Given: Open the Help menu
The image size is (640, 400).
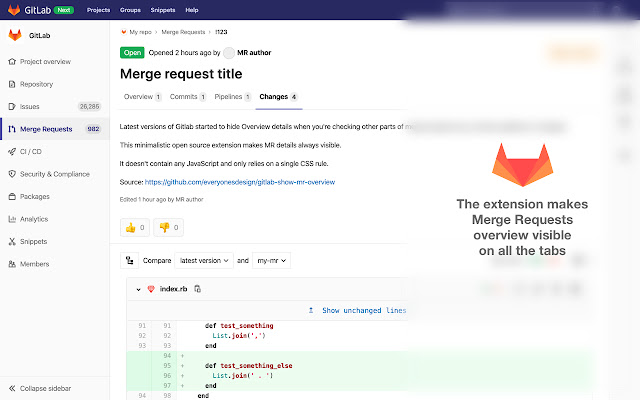Looking at the screenshot, I should [x=192, y=10].
